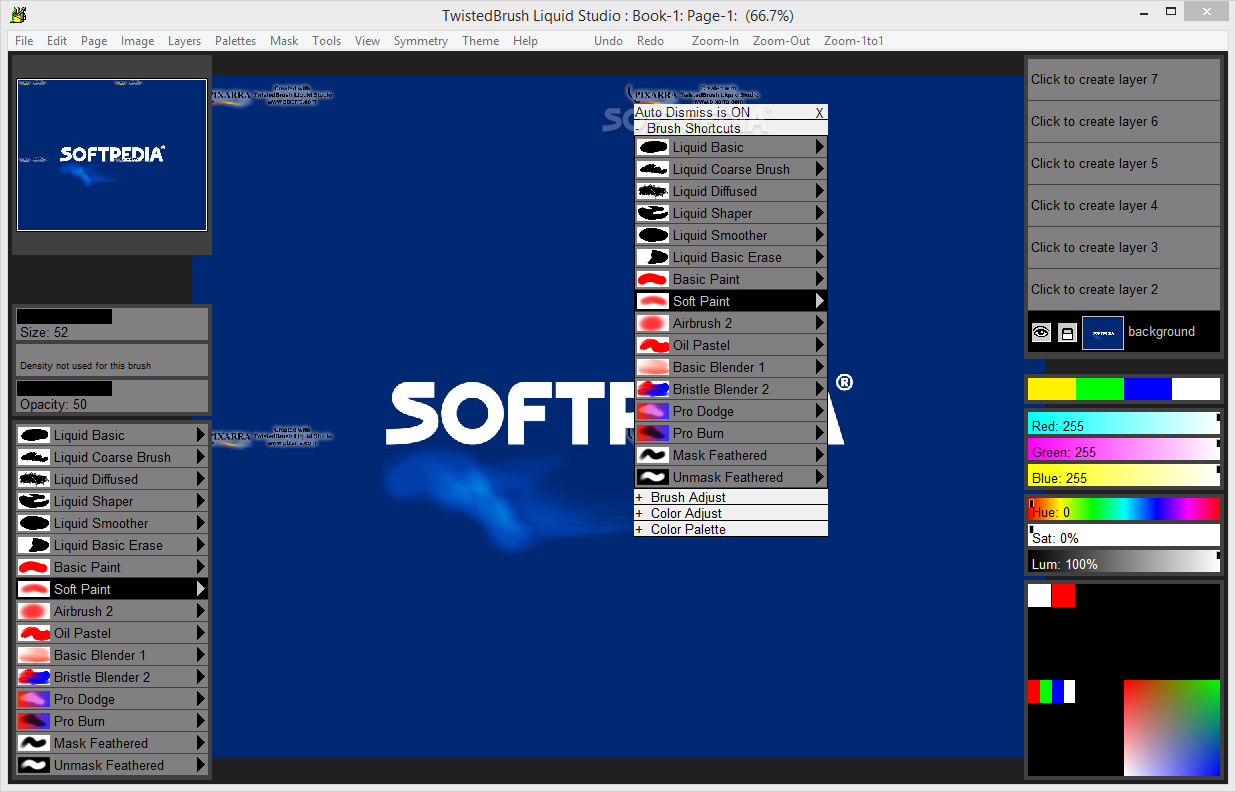
Task: Click to create layer 7
Action: pos(1124,79)
